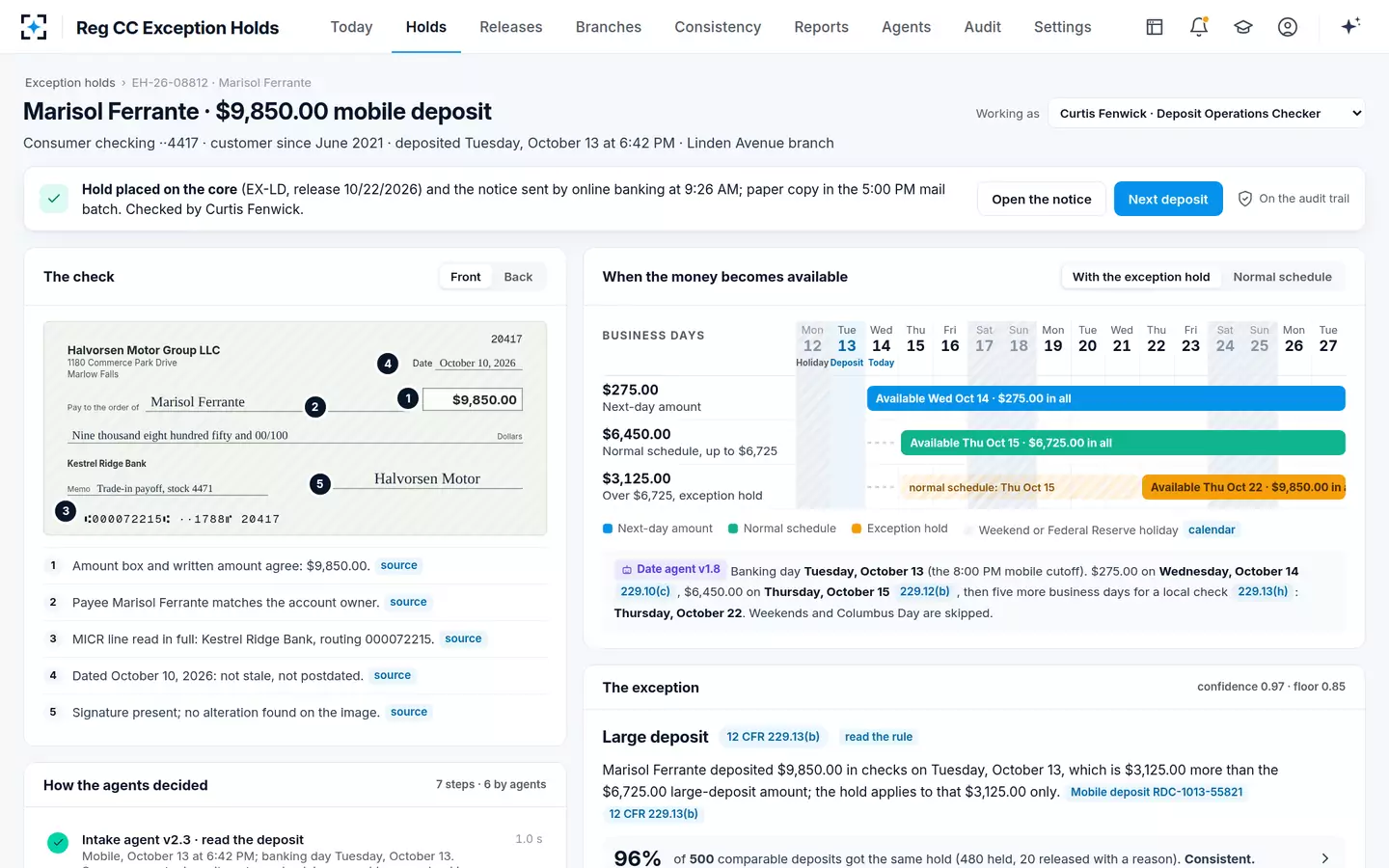Open Mobile deposit RDC-1013-55821 reference

point(1157,792)
